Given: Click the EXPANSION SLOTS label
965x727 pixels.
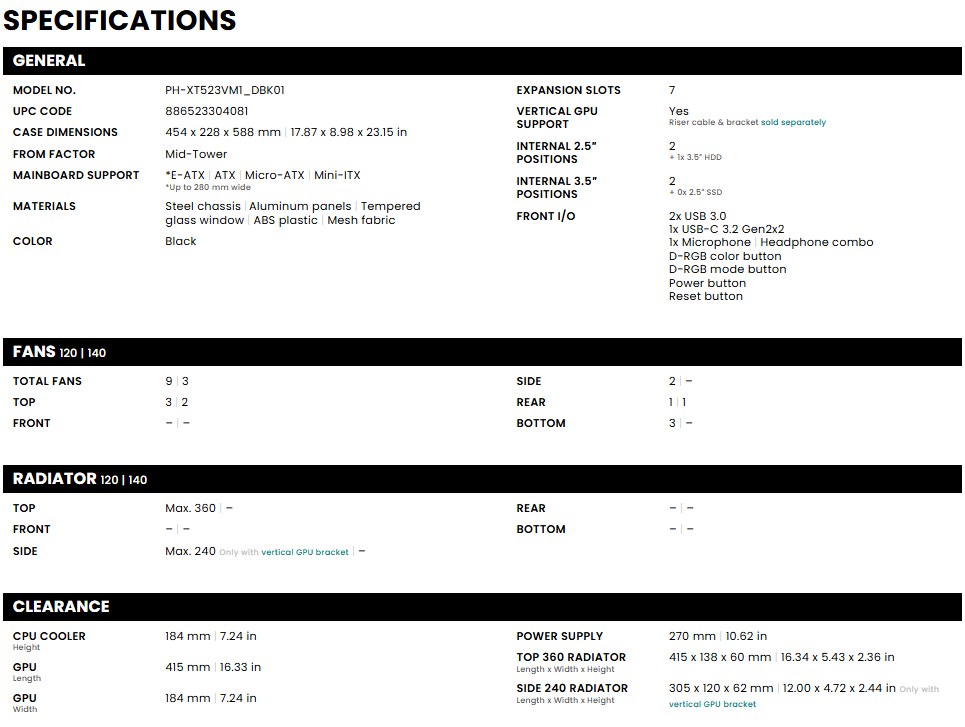Looking at the screenshot, I should click(568, 90).
